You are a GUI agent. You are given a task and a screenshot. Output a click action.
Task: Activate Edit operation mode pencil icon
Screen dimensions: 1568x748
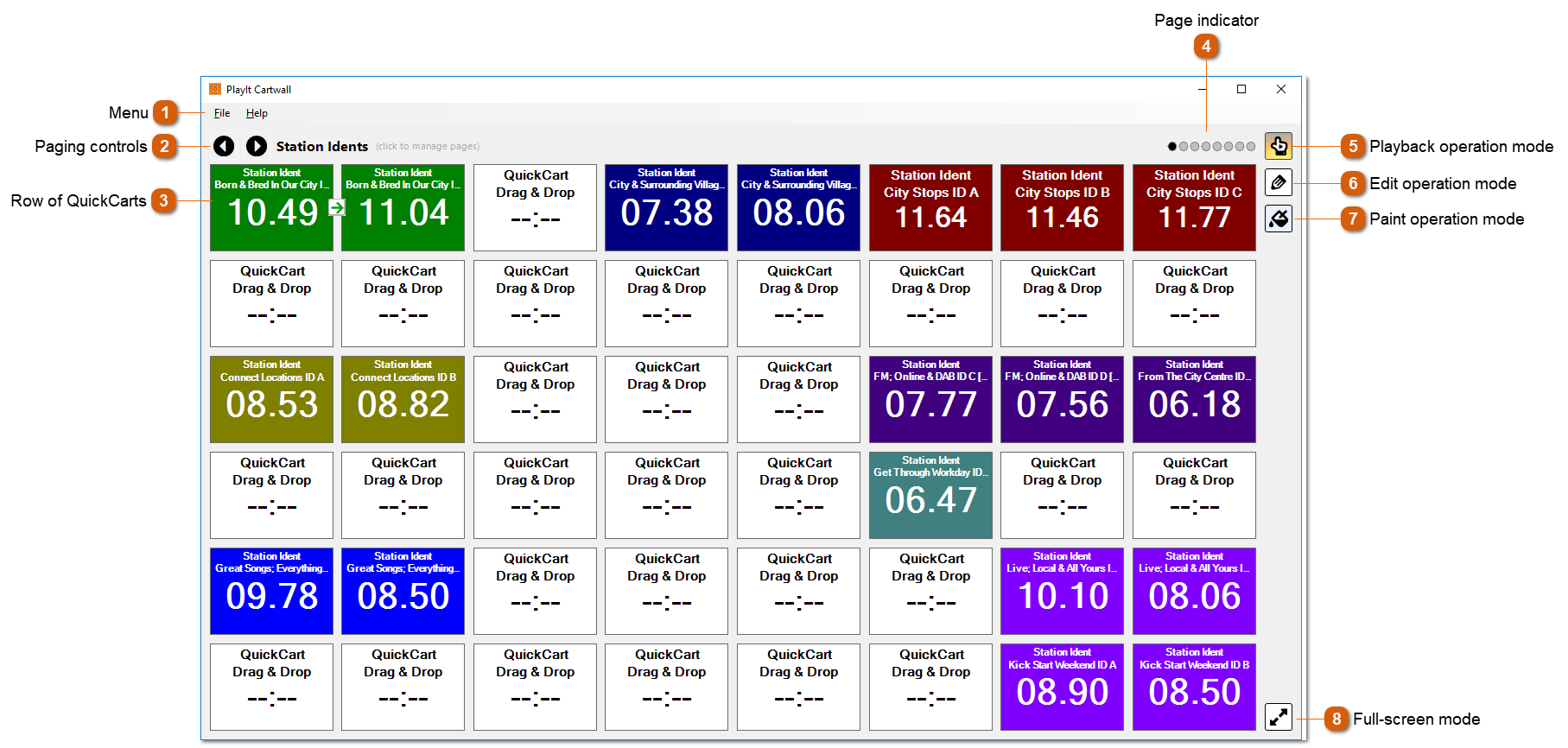coord(1279,182)
